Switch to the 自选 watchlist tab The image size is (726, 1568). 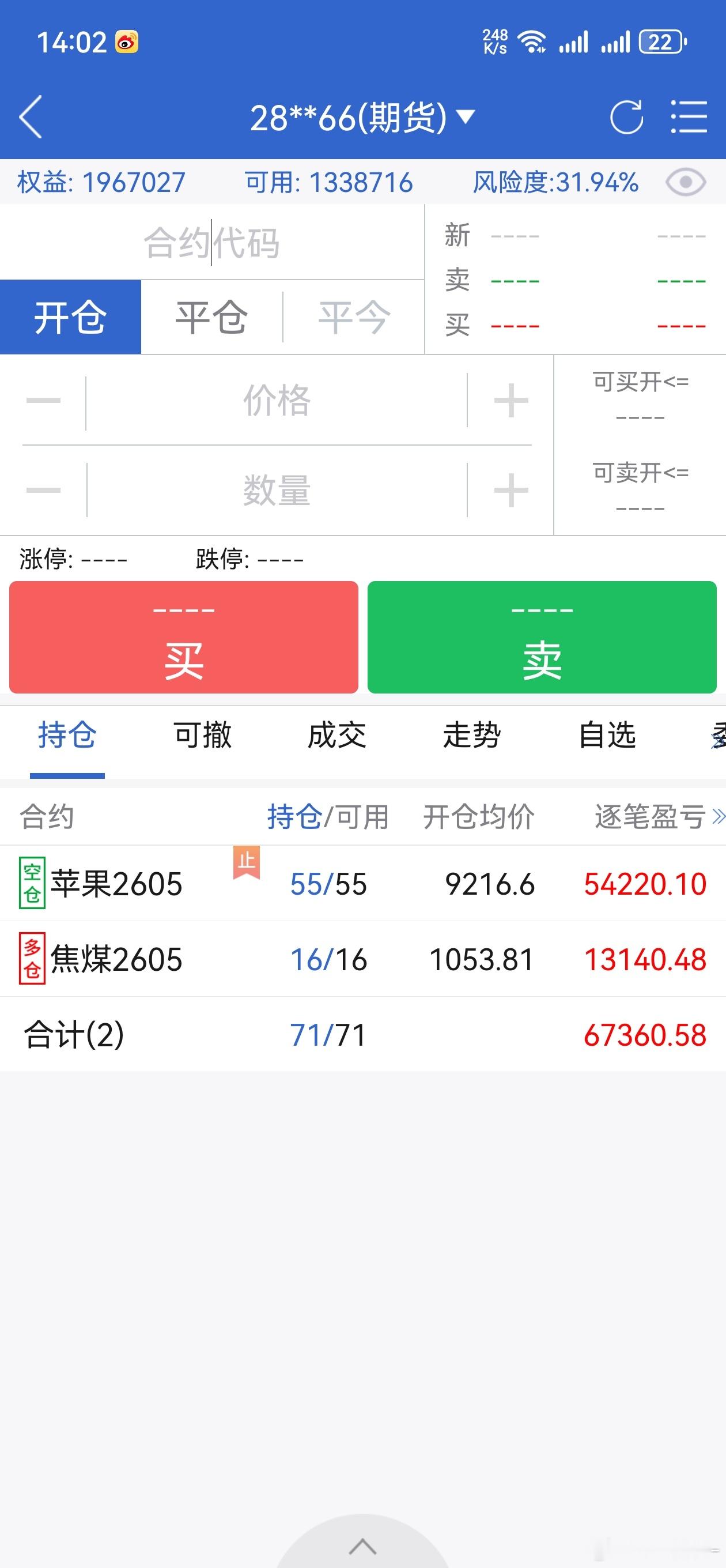point(607,736)
